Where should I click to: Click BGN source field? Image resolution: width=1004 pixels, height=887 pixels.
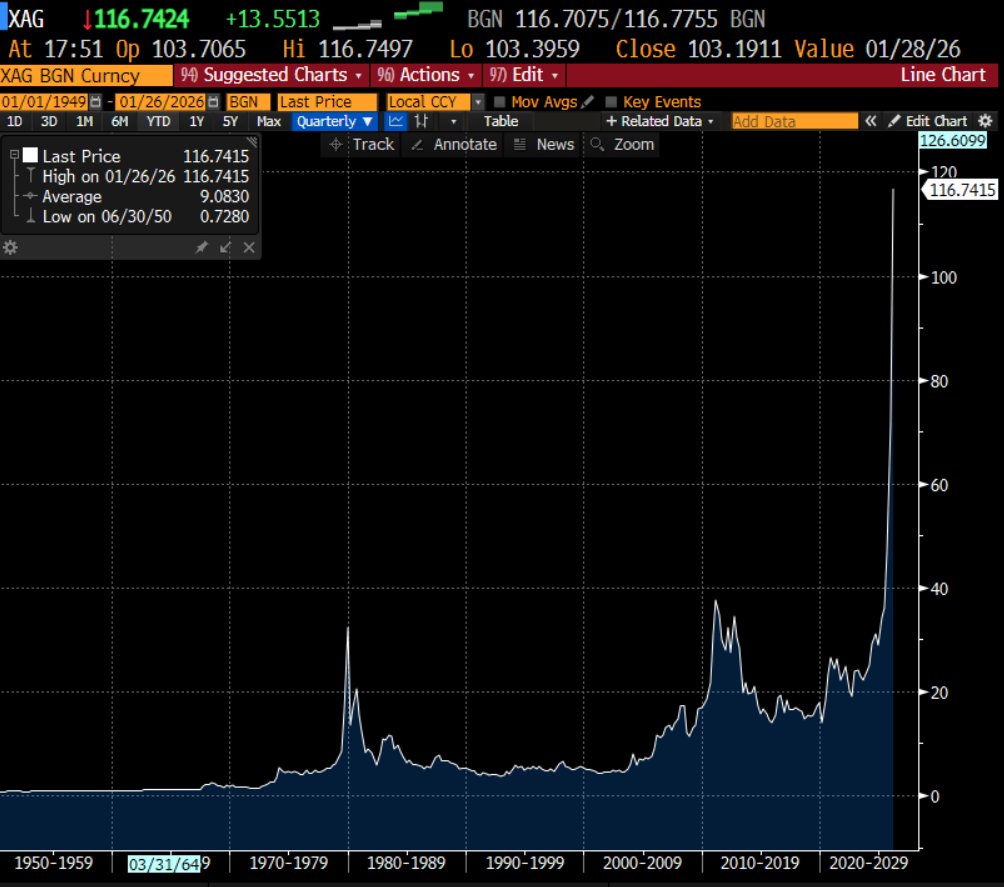248,102
